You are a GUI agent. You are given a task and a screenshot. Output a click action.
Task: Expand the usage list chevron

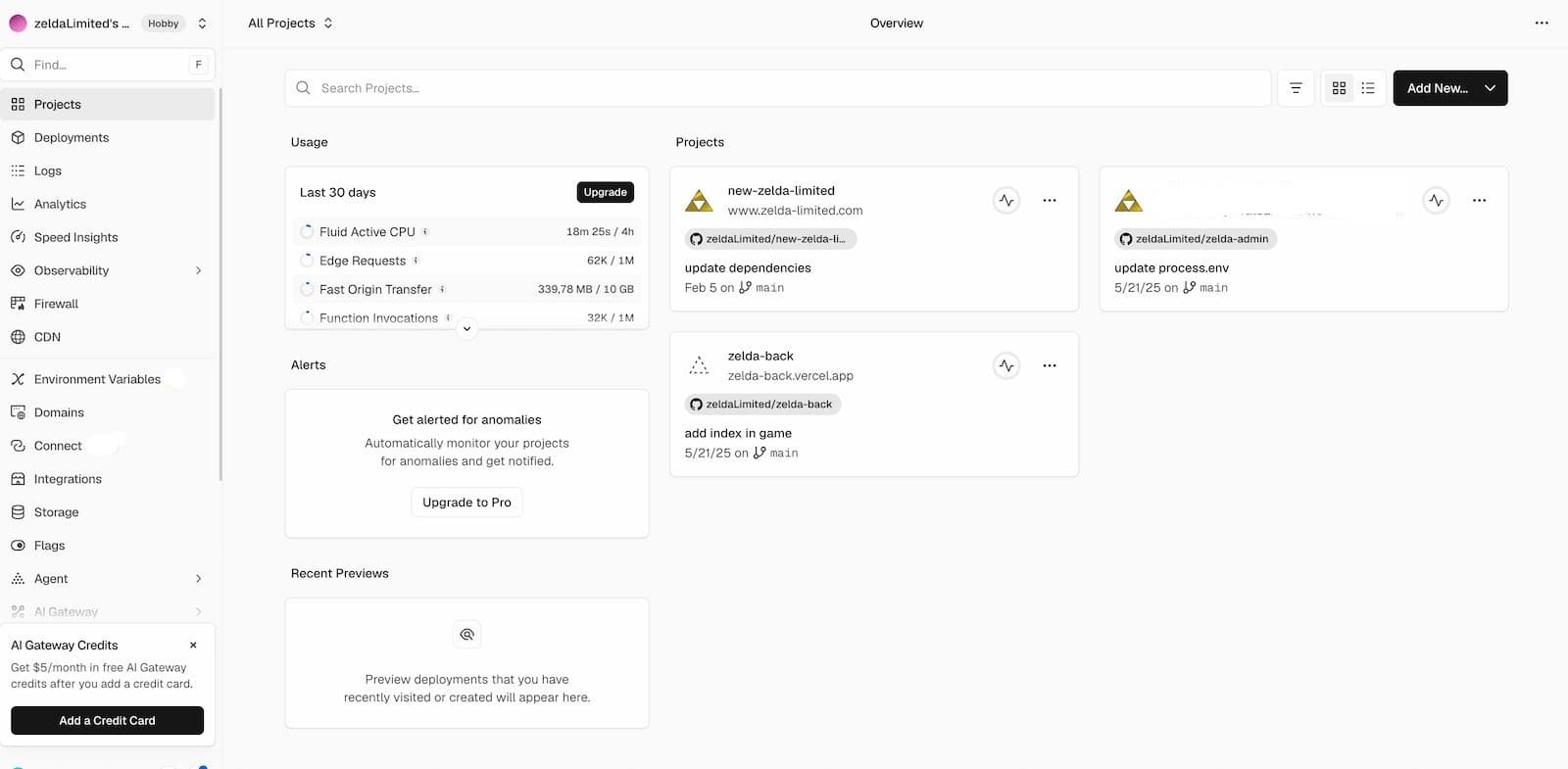(x=467, y=329)
